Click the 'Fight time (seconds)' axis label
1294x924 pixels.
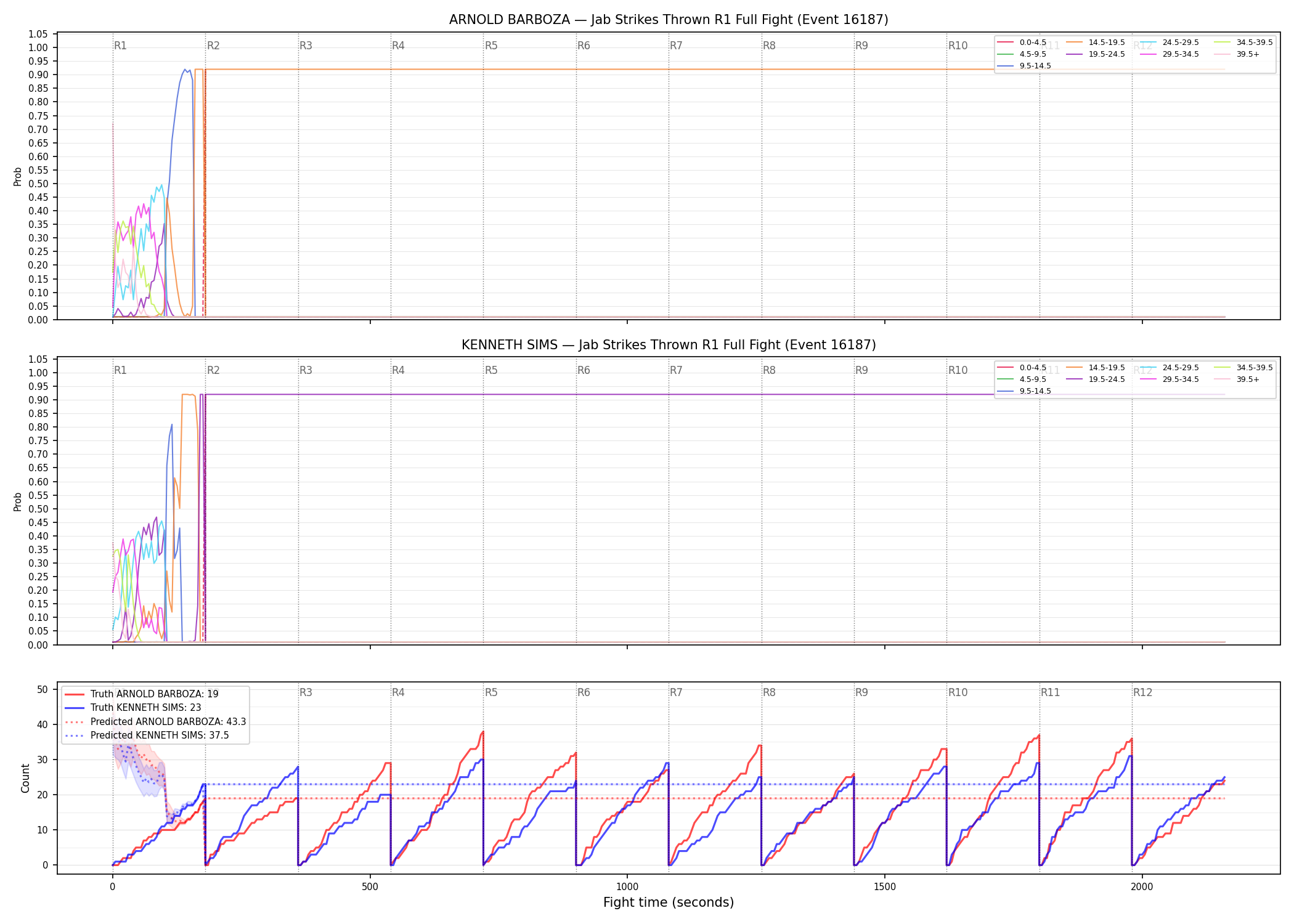[669, 902]
